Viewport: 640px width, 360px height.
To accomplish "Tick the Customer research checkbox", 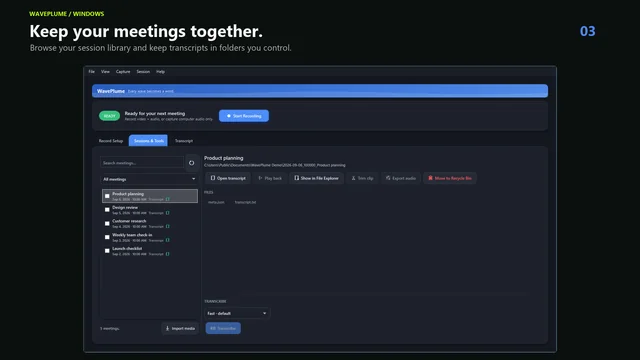I will pos(107,223).
